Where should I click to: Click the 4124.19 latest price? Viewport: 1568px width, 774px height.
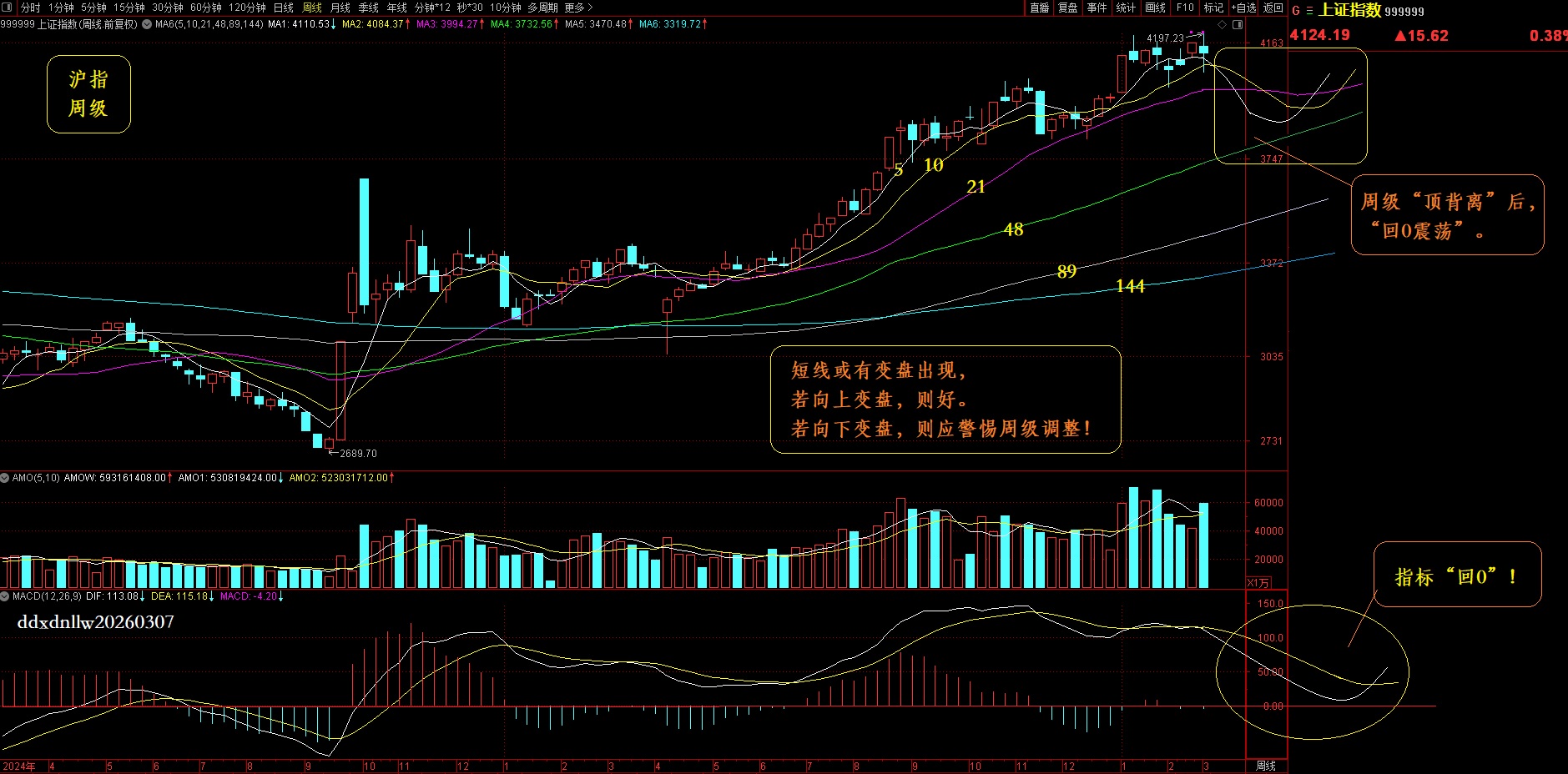1320,35
